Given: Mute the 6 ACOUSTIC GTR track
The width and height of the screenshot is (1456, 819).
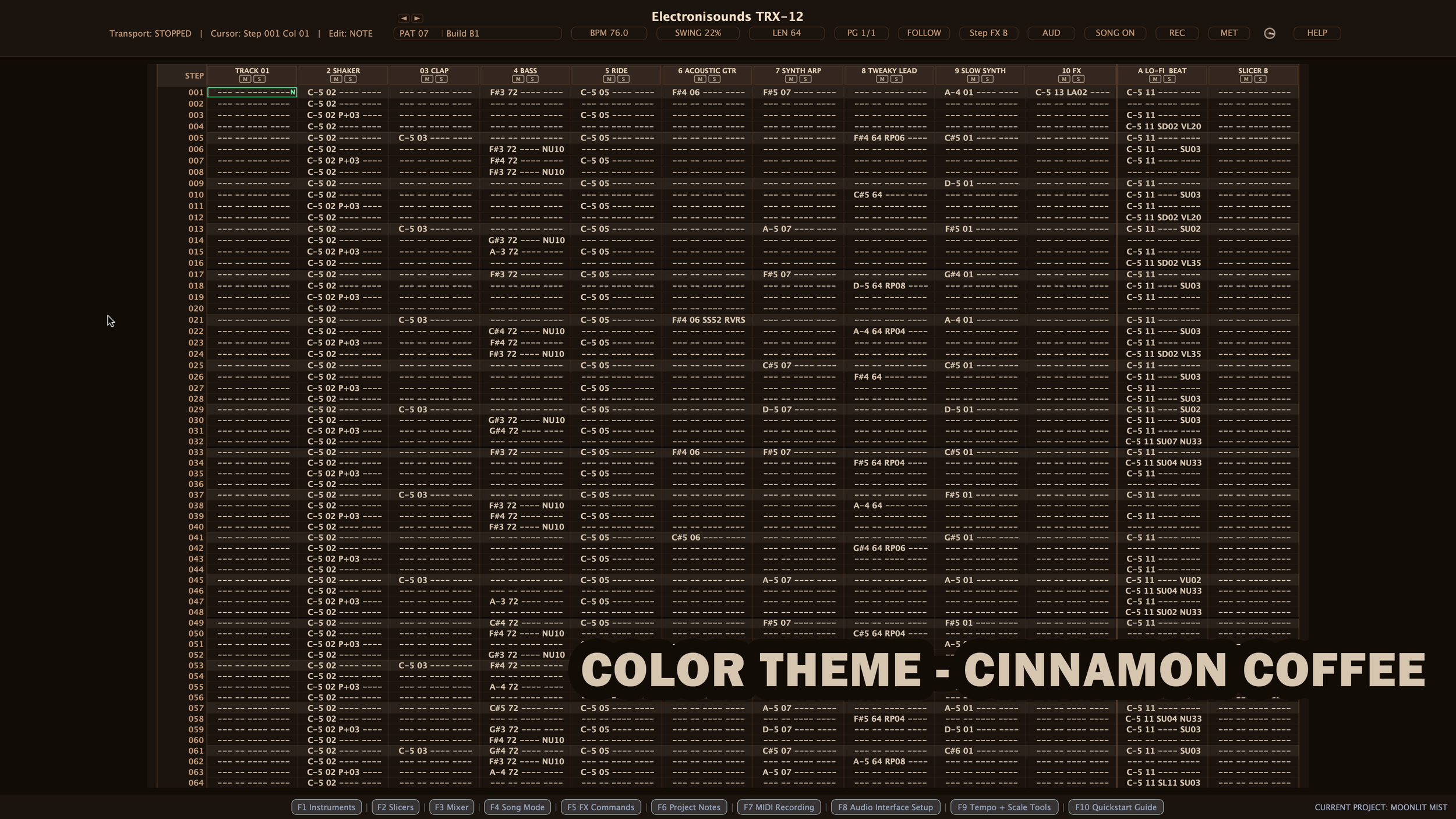Looking at the screenshot, I should pyautogui.click(x=700, y=79).
